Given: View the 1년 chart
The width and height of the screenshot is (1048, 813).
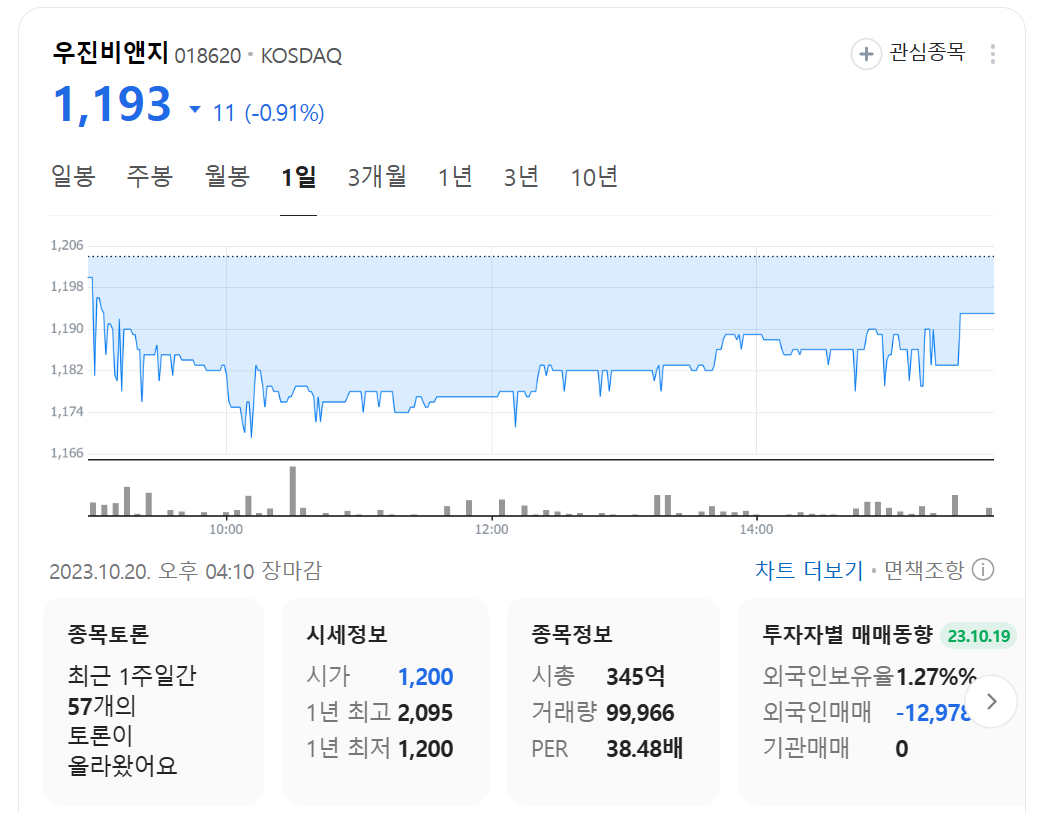Looking at the screenshot, I should (x=455, y=176).
